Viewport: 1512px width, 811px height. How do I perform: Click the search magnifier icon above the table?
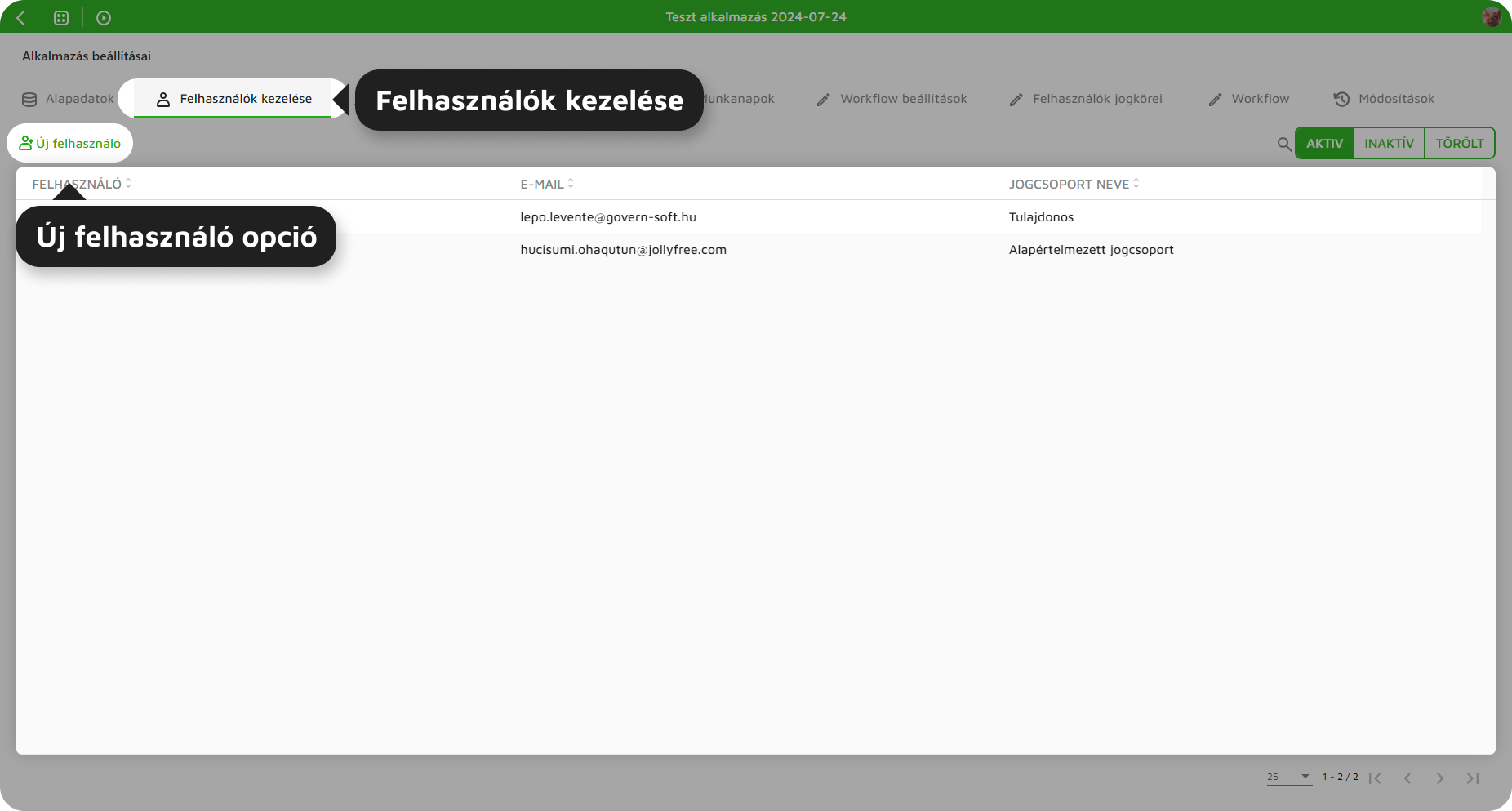(x=1283, y=143)
